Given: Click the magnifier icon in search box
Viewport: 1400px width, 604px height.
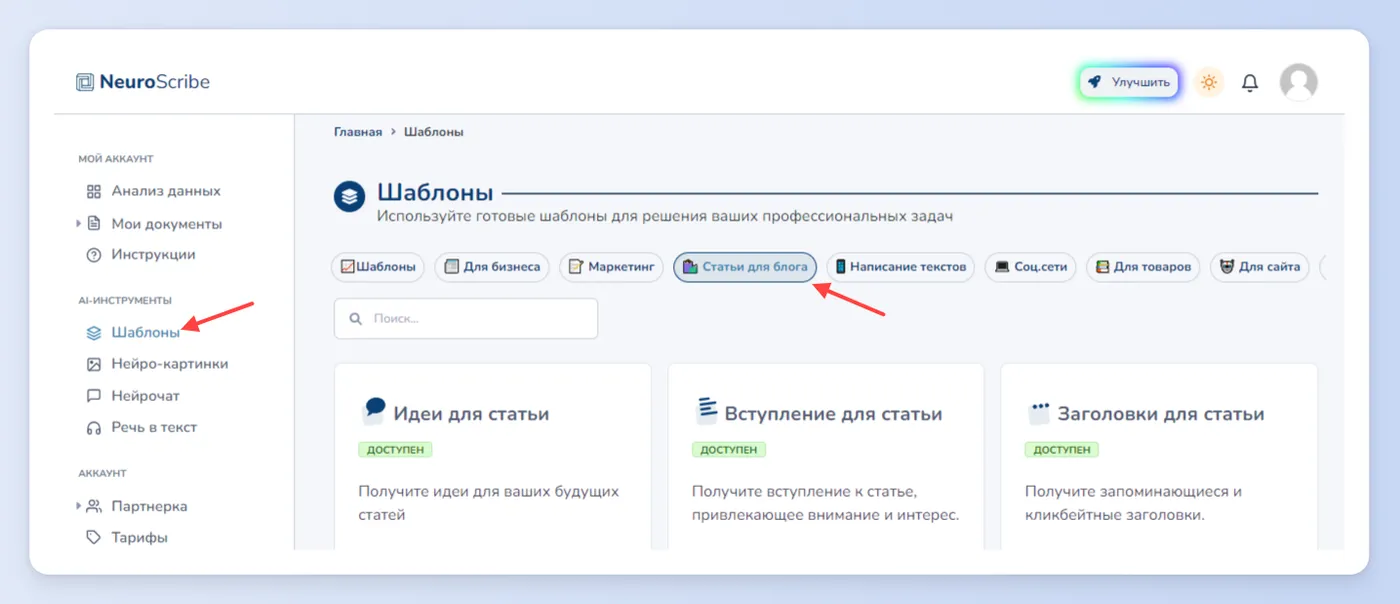Looking at the screenshot, I should pyautogui.click(x=355, y=319).
